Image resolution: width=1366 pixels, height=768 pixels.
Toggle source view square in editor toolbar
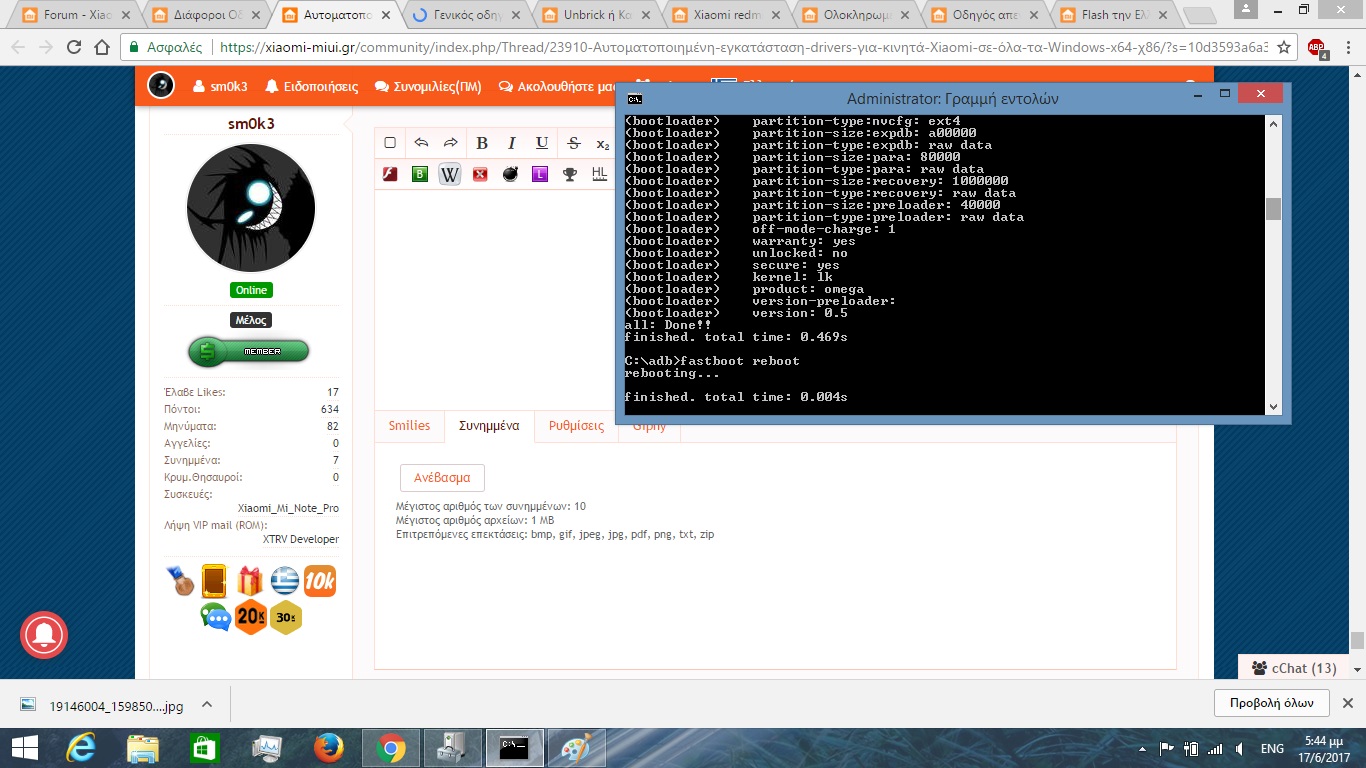[390, 143]
